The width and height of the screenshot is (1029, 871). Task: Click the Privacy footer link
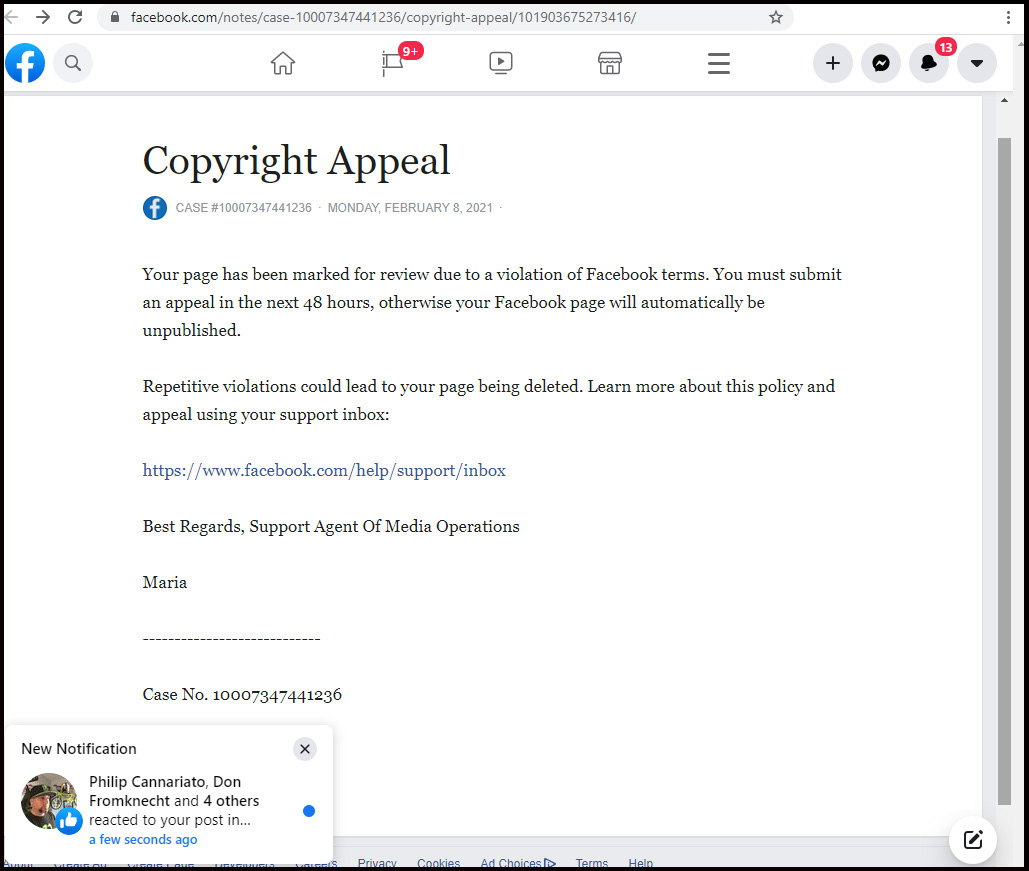click(377, 863)
